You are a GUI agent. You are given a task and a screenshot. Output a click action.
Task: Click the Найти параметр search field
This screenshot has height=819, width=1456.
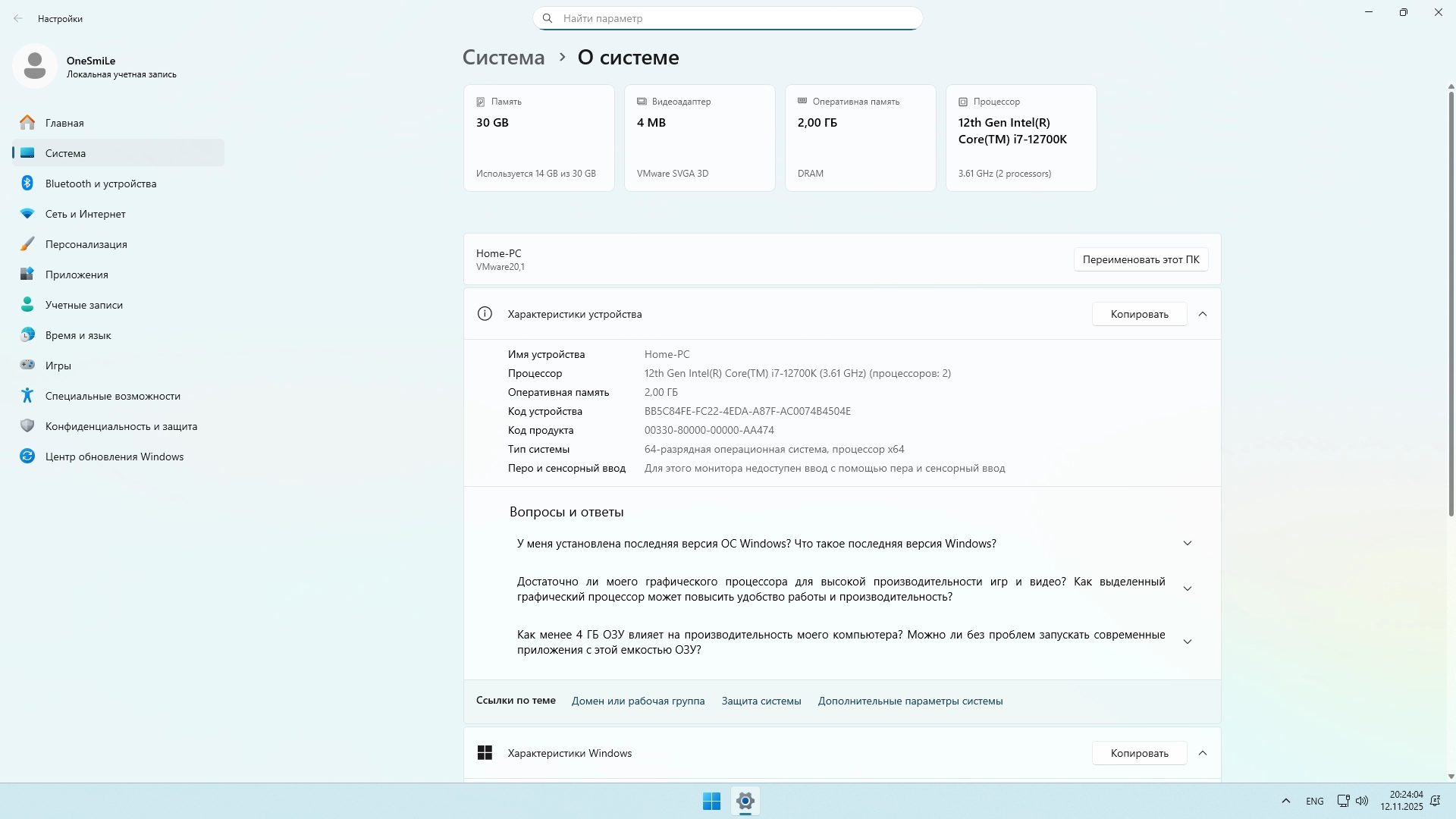[728, 18]
